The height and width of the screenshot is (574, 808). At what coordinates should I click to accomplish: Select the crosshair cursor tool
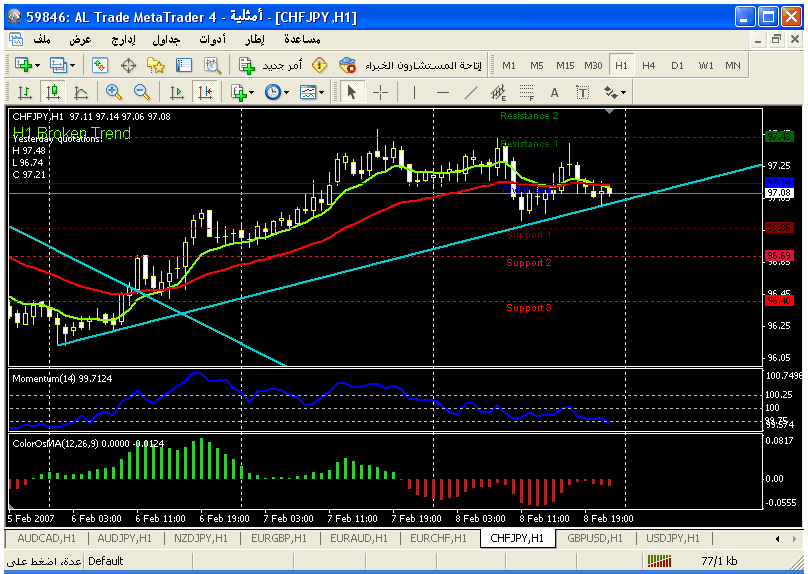click(381, 92)
